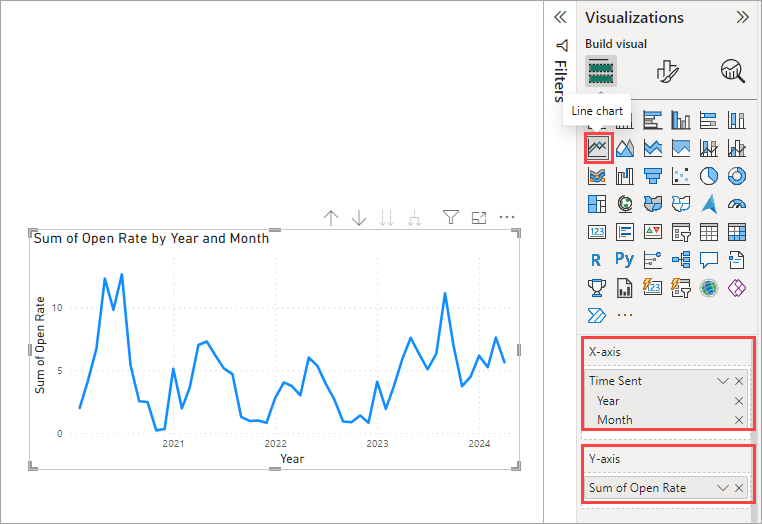The width and height of the screenshot is (762, 524).
Task: Choose the new Card lightning icon
Action: tap(653, 288)
